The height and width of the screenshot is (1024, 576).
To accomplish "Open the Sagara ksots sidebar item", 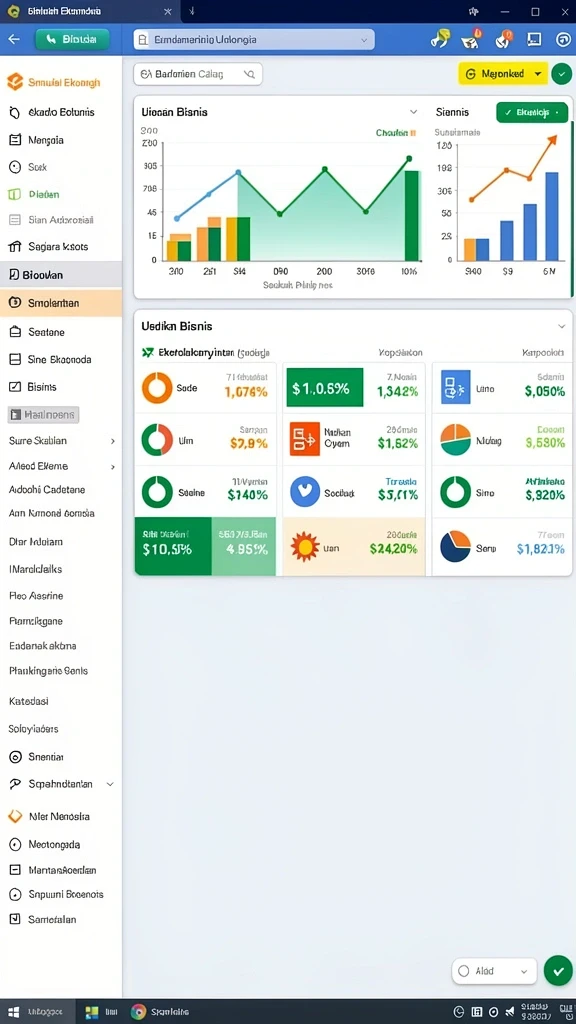I will pyautogui.click(x=61, y=247).
